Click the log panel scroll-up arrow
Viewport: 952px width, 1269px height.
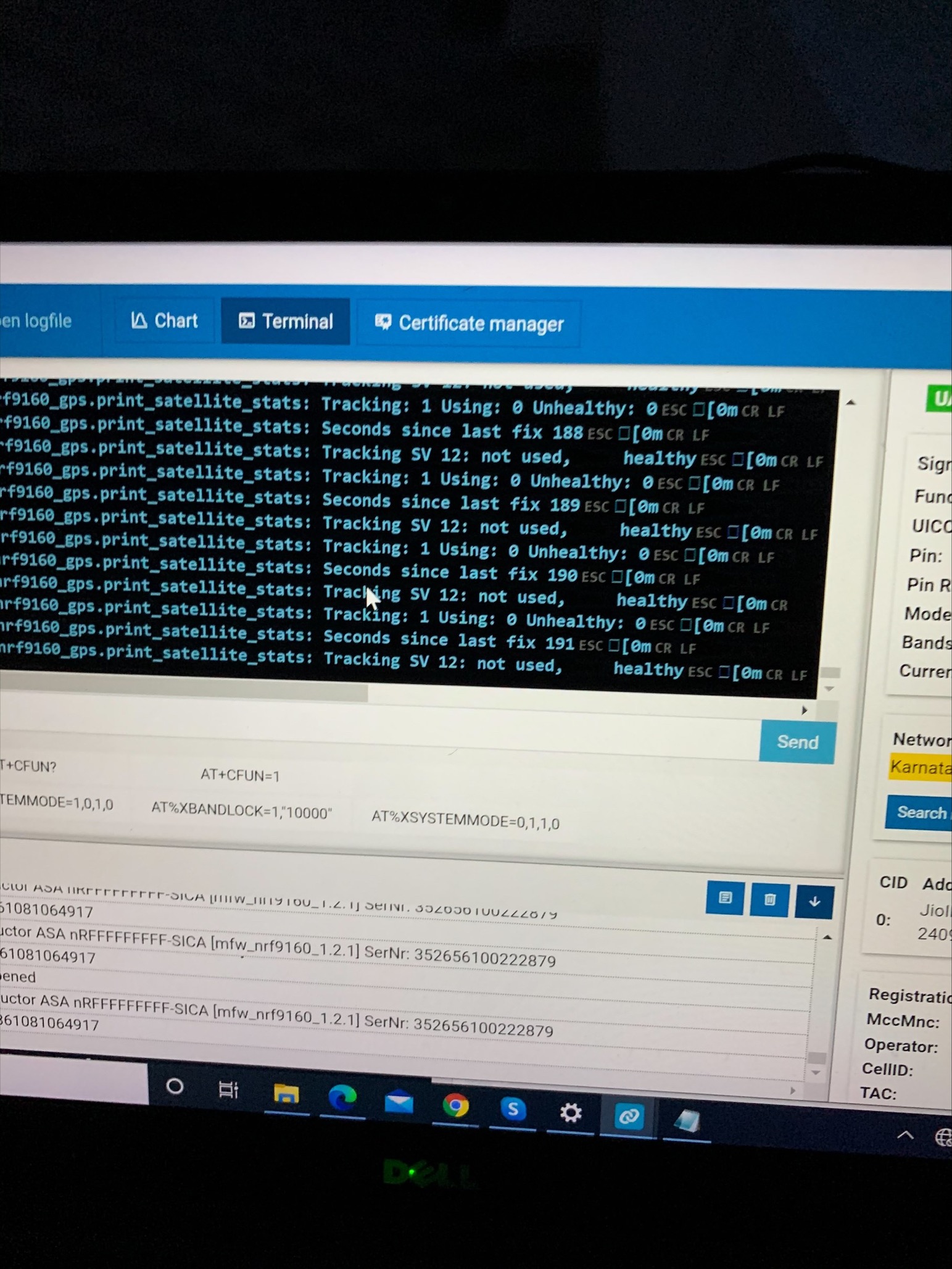pos(827,938)
